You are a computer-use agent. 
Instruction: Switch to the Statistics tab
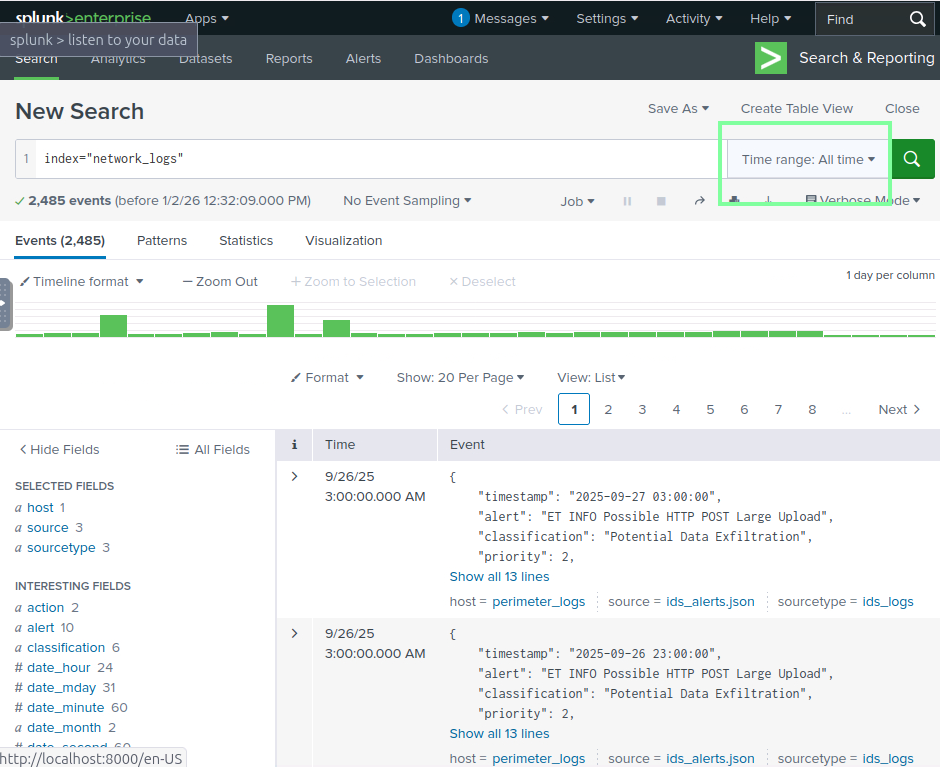click(x=246, y=241)
